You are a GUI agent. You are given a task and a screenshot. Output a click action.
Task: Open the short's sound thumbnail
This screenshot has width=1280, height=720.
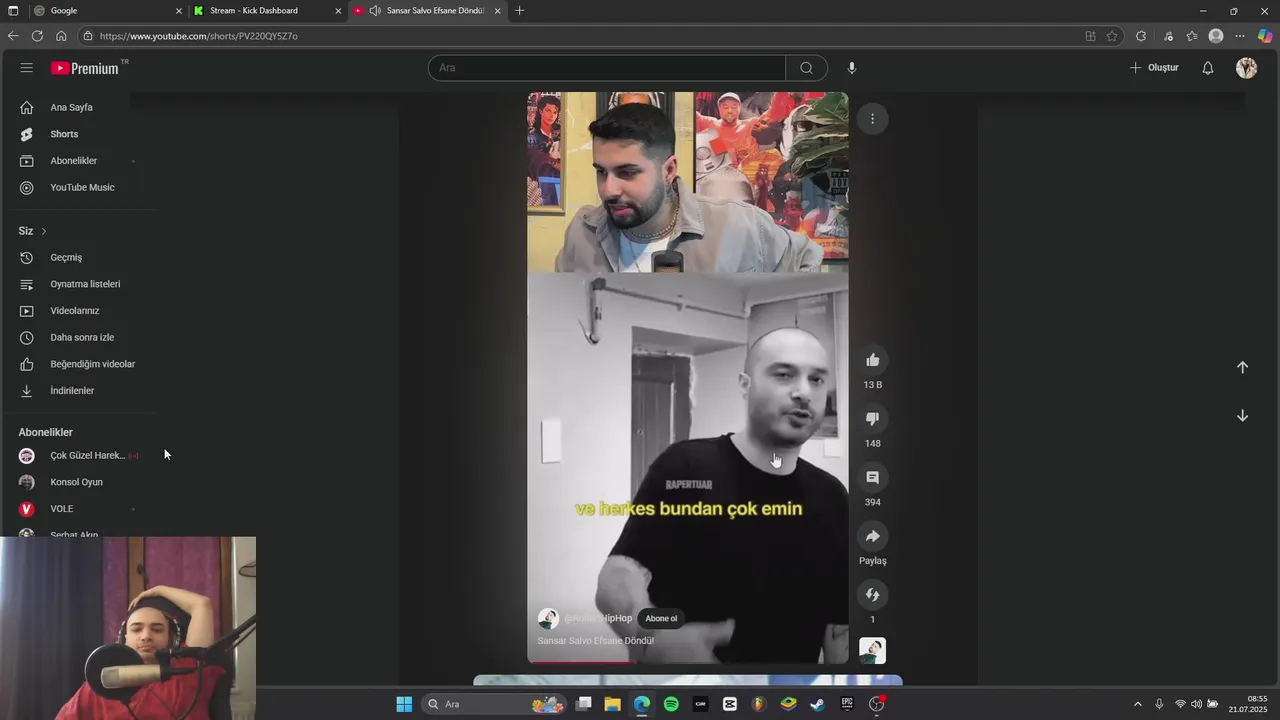click(873, 651)
